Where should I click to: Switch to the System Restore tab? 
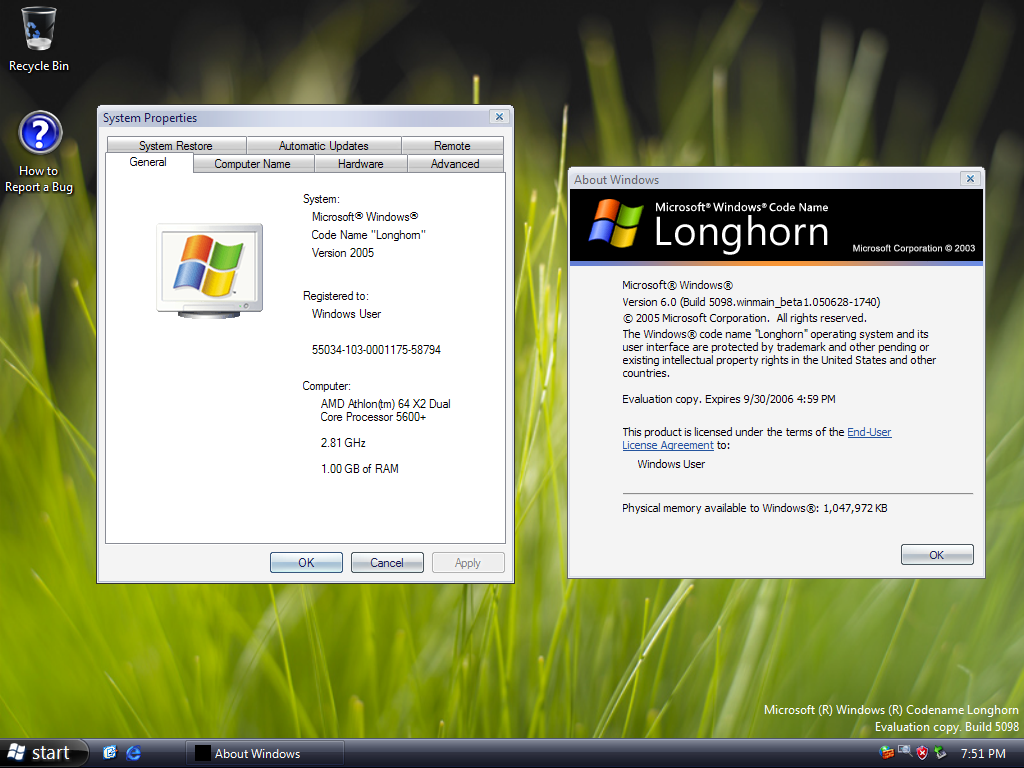pos(176,146)
